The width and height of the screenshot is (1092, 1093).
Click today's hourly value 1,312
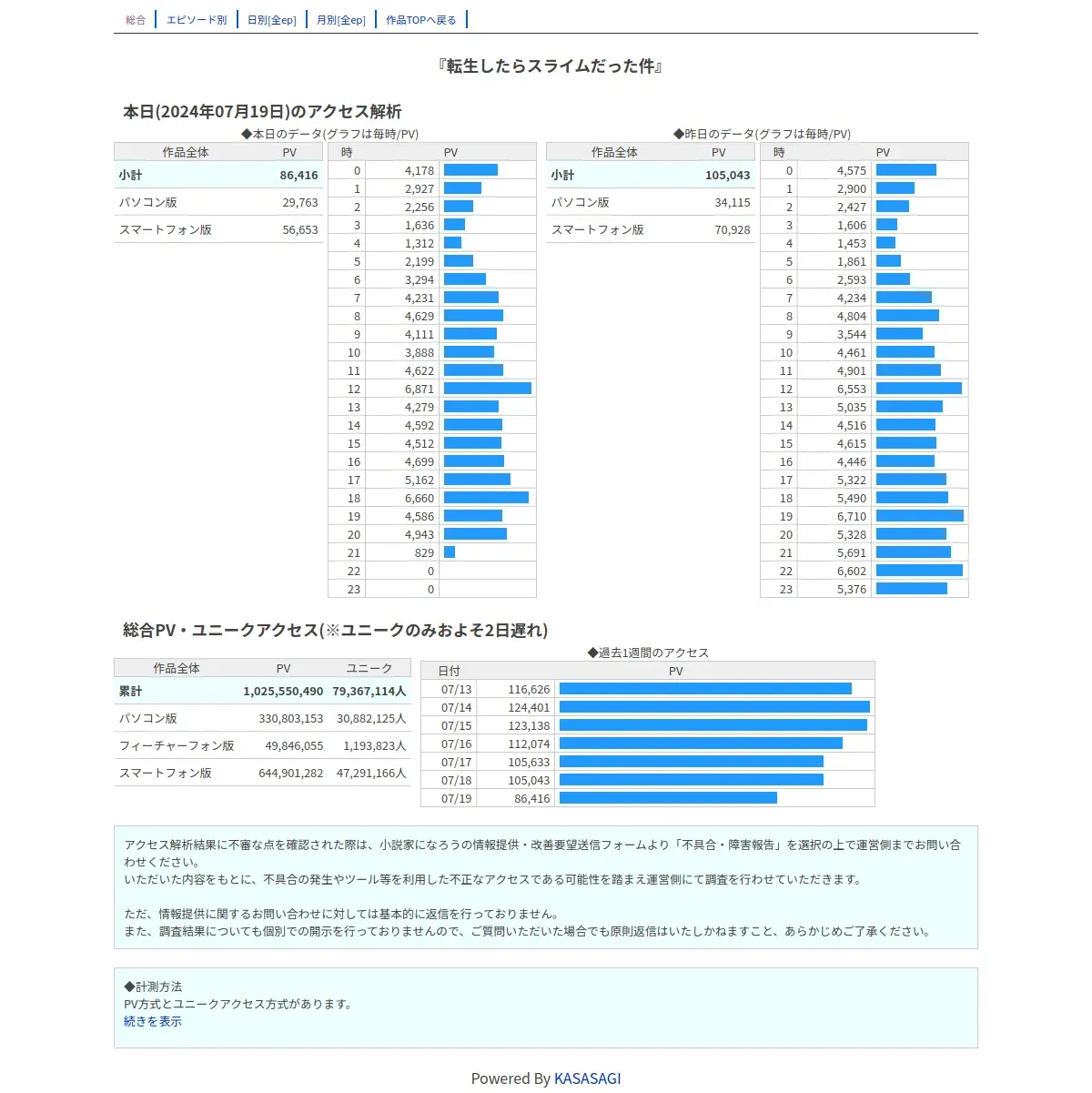[420, 244]
